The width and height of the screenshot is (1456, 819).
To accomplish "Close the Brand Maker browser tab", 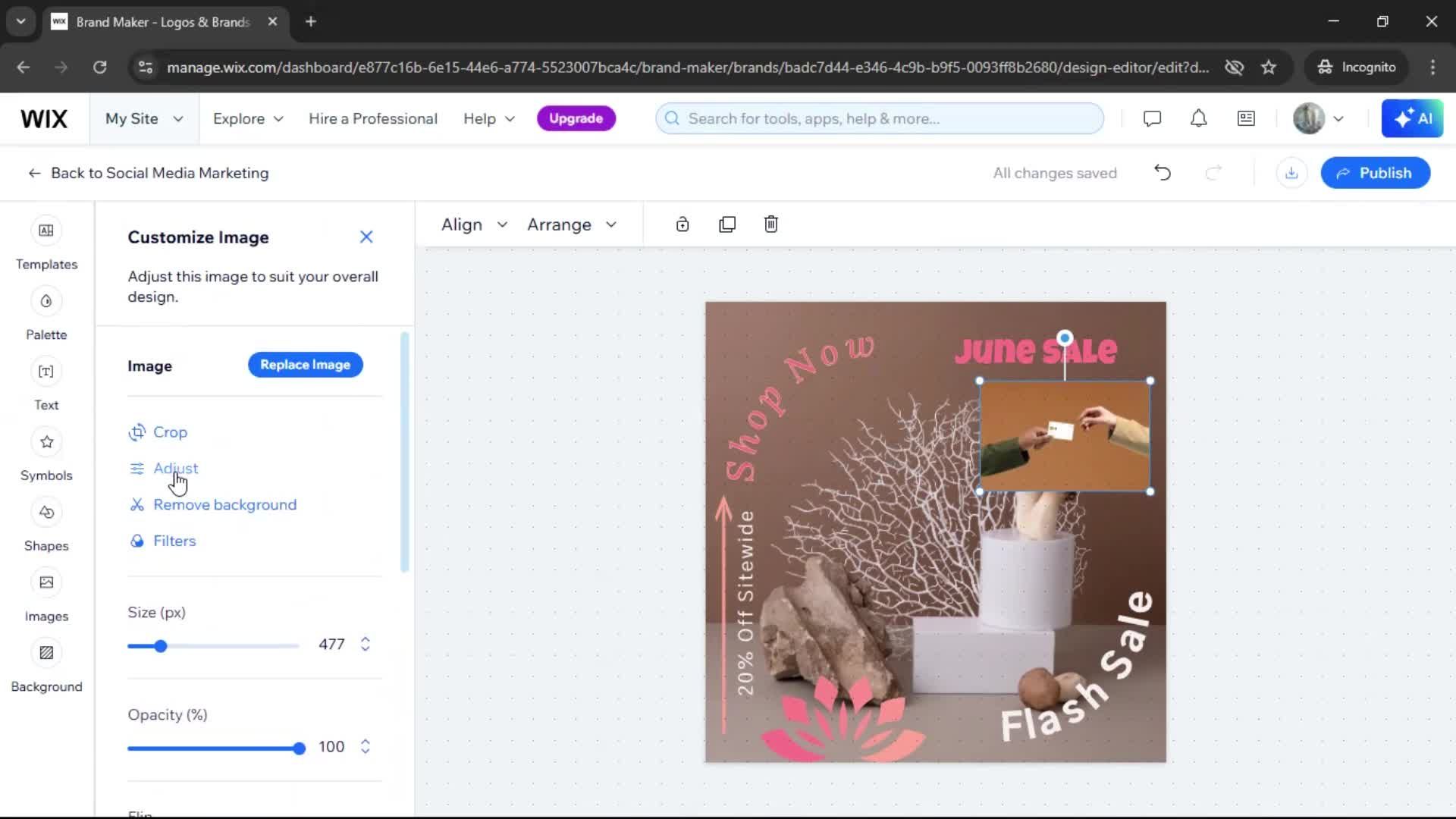I will point(272,21).
